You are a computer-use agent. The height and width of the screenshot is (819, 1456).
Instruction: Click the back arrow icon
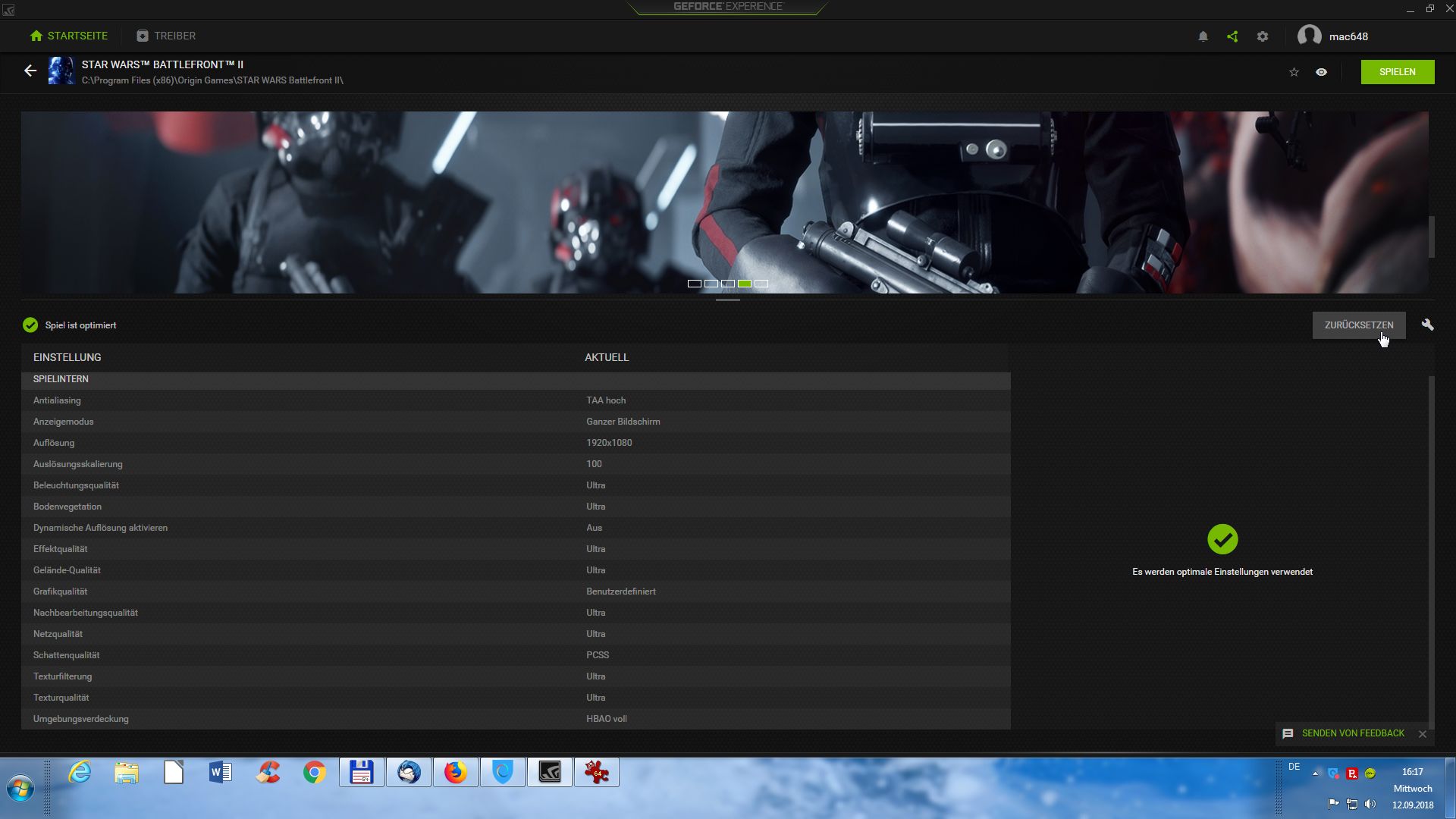tap(30, 71)
